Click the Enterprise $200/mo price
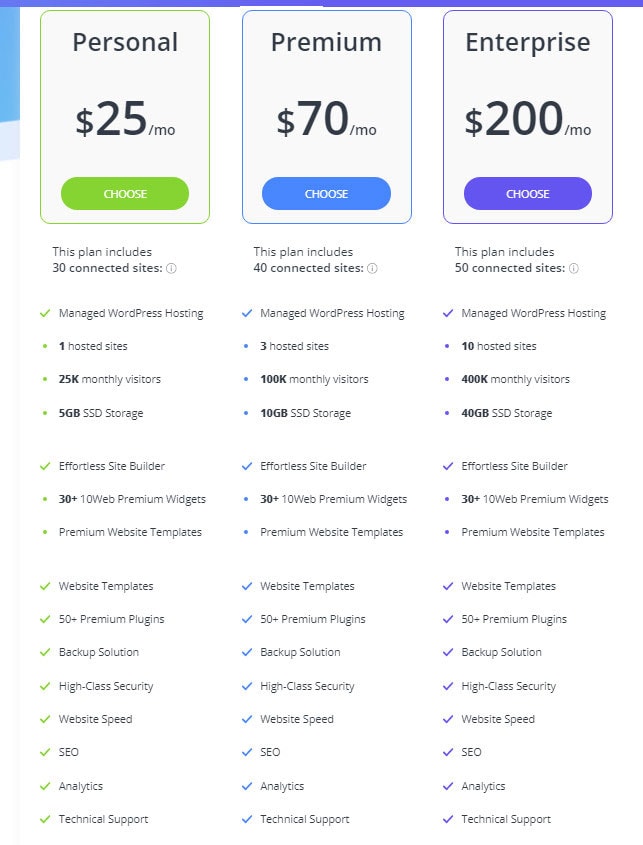The image size is (643, 845). pyautogui.click(x=527, y=121)
